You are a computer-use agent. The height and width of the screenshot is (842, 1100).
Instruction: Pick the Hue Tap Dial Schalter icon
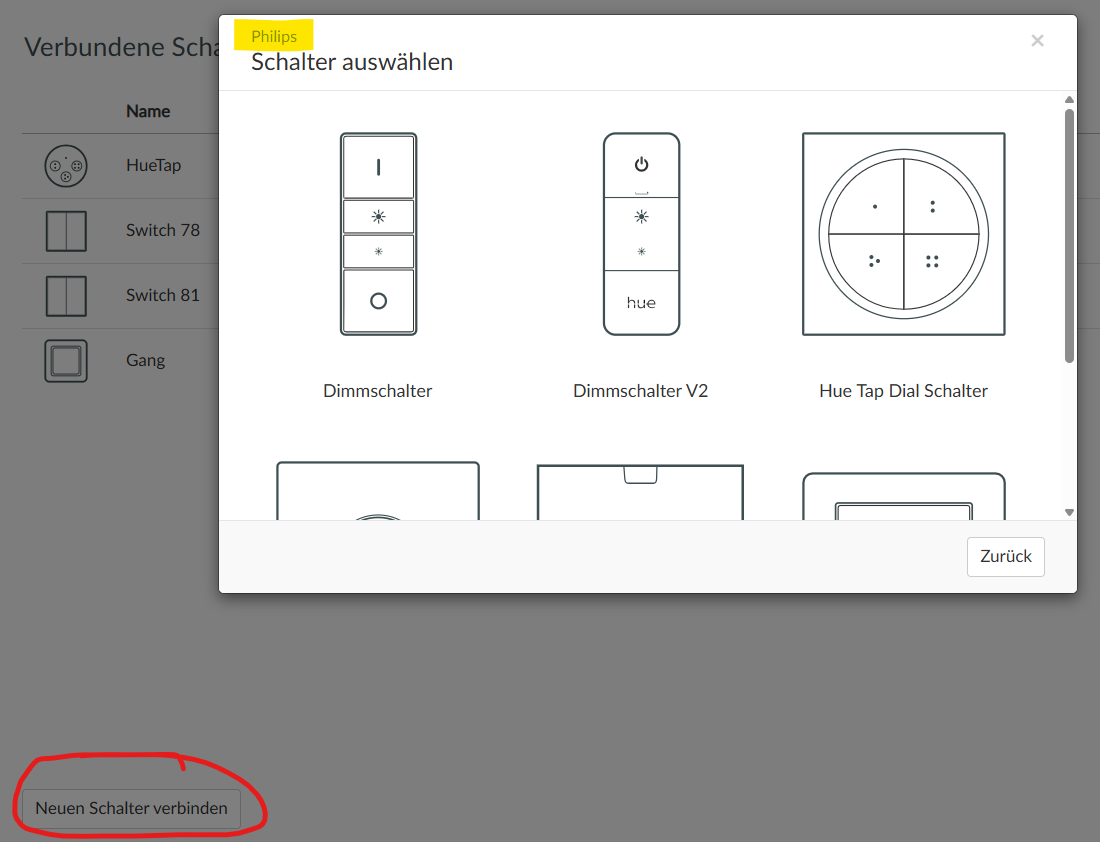click(x=903, y=234)
